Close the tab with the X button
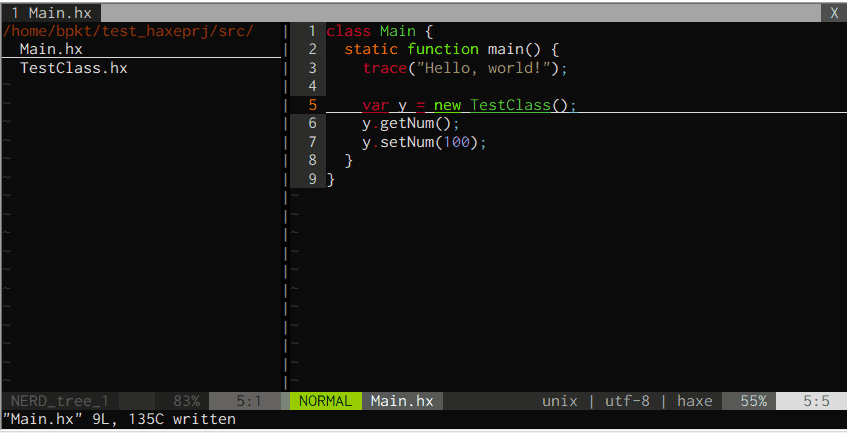The height and width of the screenshot is (433, 847). [x=834, y=13]
